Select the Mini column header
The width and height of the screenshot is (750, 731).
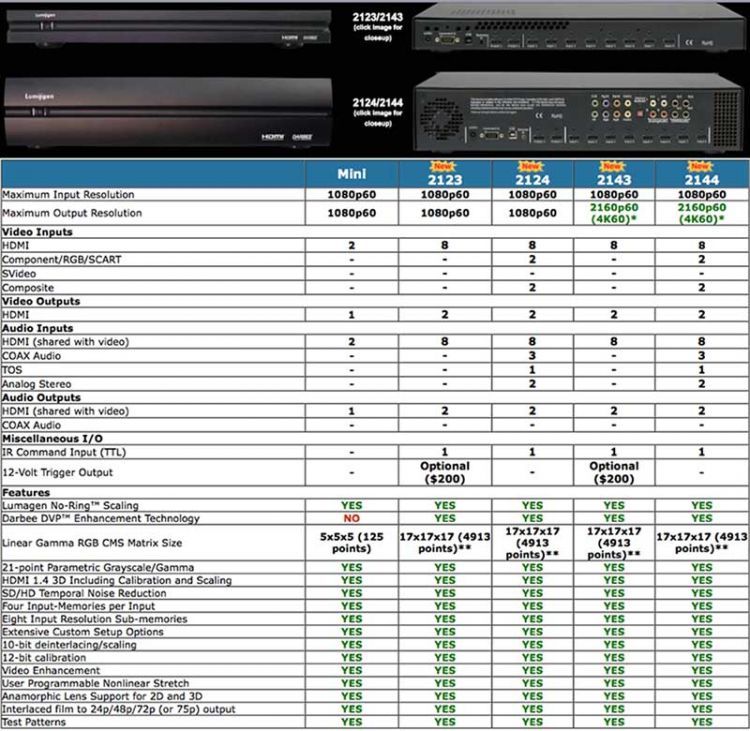coord(352,174)
